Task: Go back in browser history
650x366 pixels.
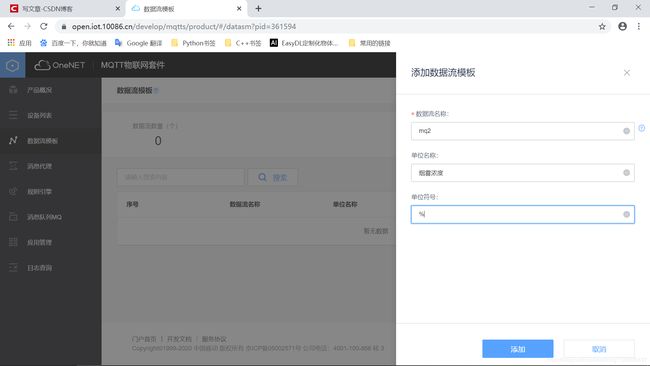Action: click(11, 27)
